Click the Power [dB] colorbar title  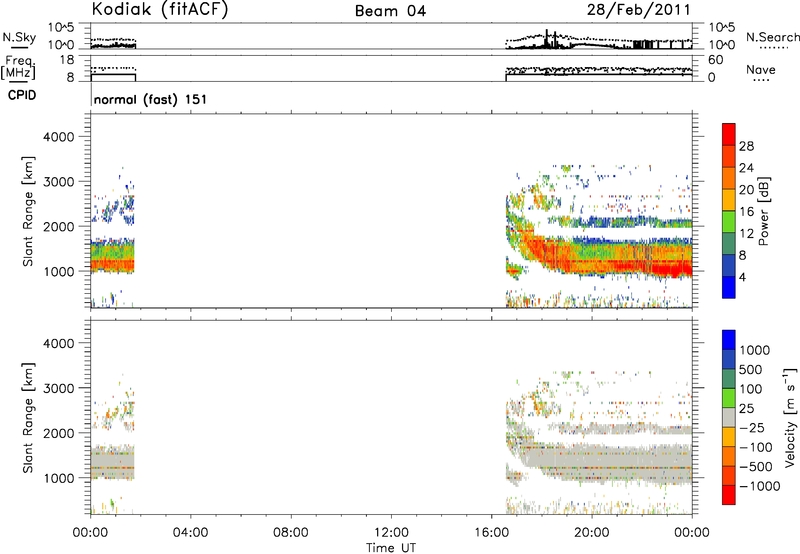(764, 211)
